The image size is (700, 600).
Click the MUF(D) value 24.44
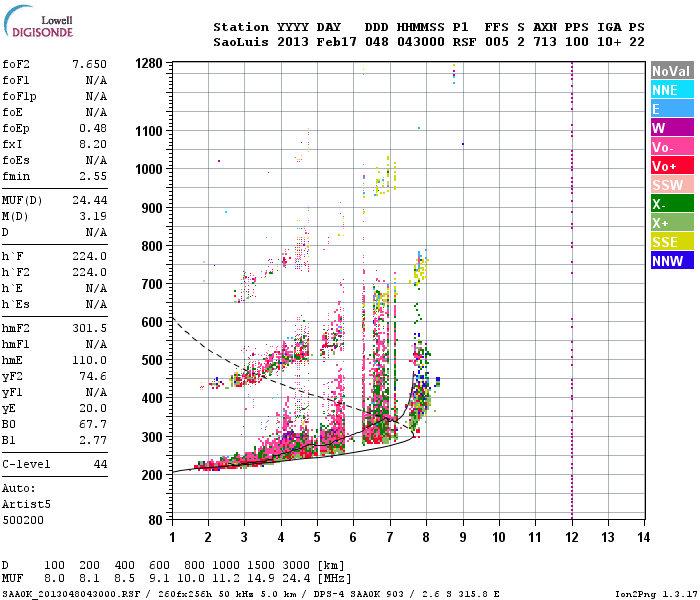point(90,200)
